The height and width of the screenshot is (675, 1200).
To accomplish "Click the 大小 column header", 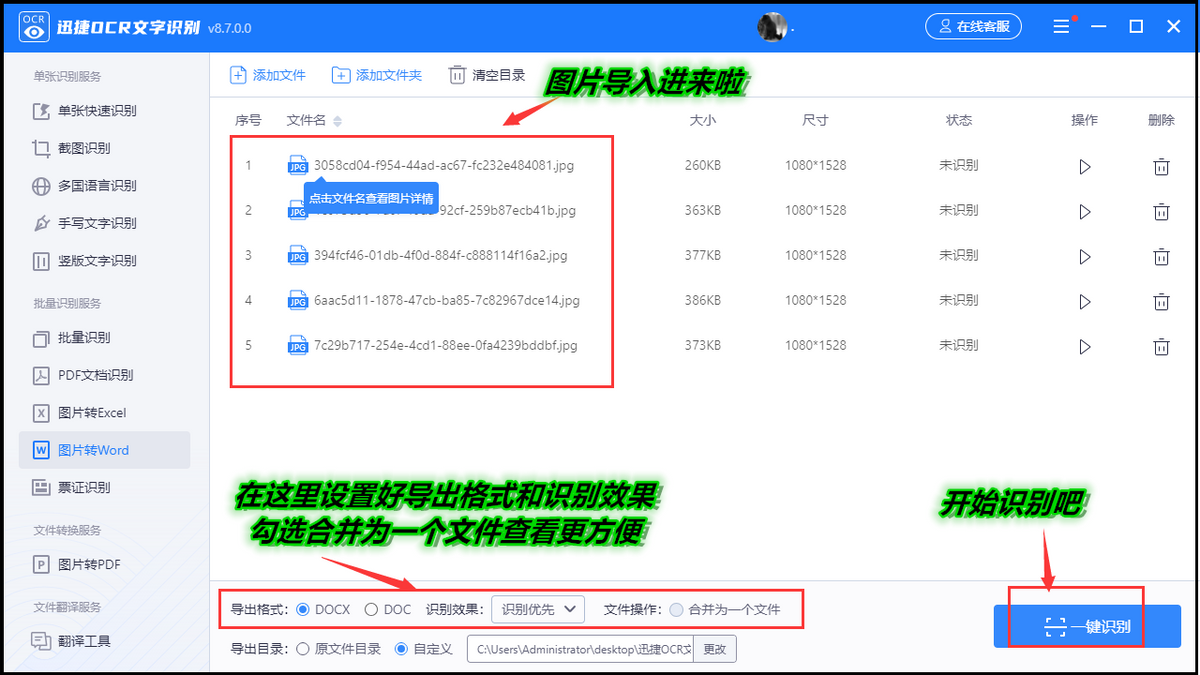I will [703, 120].
